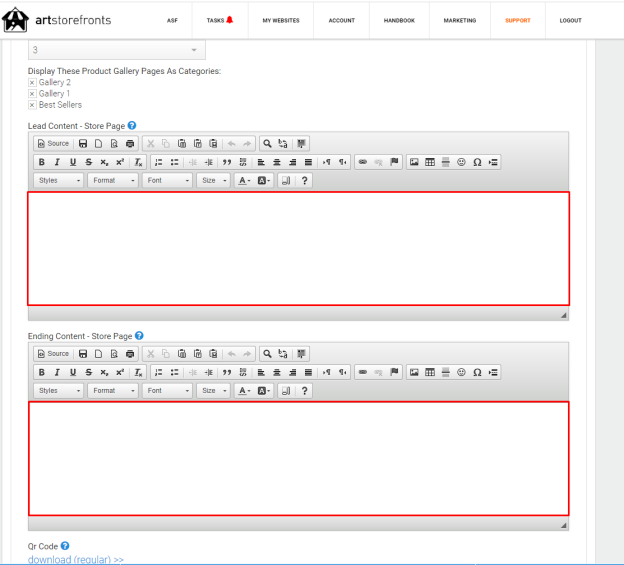This screenshot has width=624, height=565.
Task: Toggle the Gallery 1 checkbox
Action: click(32, 94)
